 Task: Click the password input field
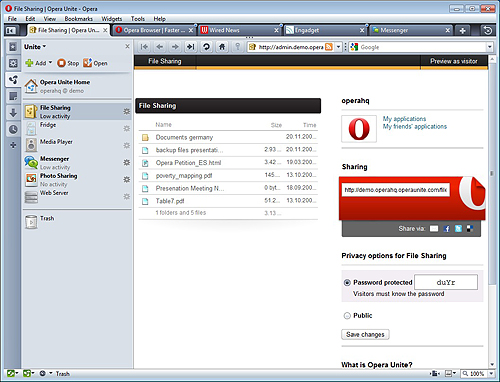click(x=446, y=282)
